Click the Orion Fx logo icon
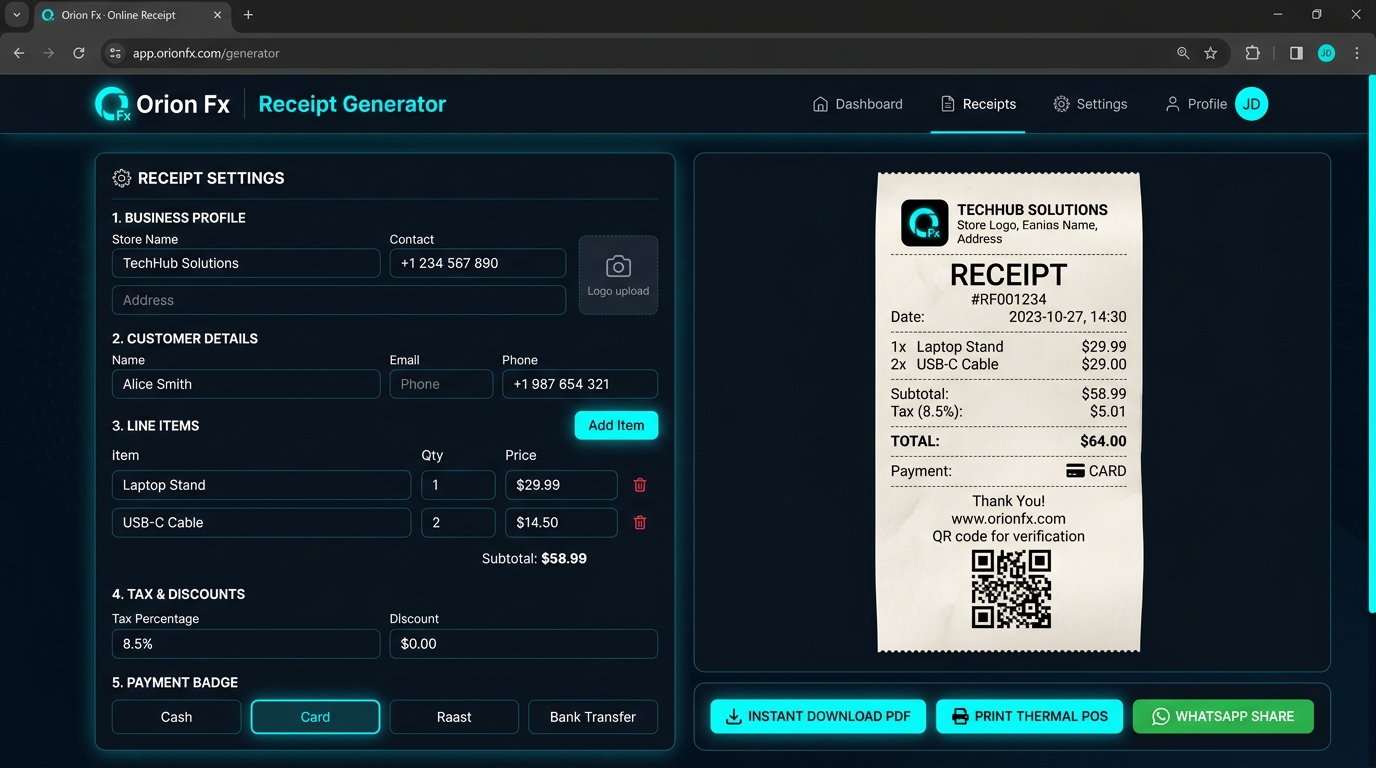This screenshot has height=768, width=1376. [x=113, y=104]
